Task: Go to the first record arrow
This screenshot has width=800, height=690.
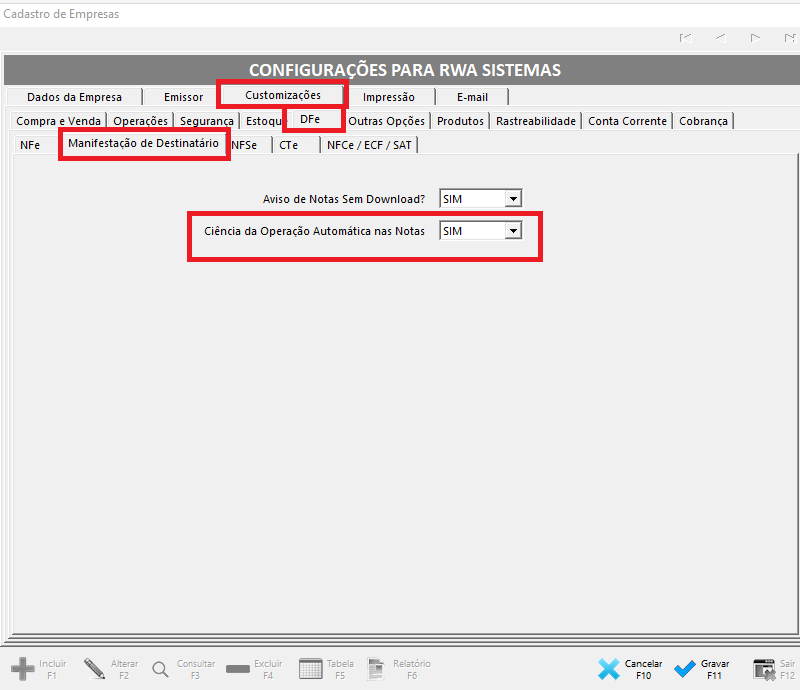Action: (685, 38)
